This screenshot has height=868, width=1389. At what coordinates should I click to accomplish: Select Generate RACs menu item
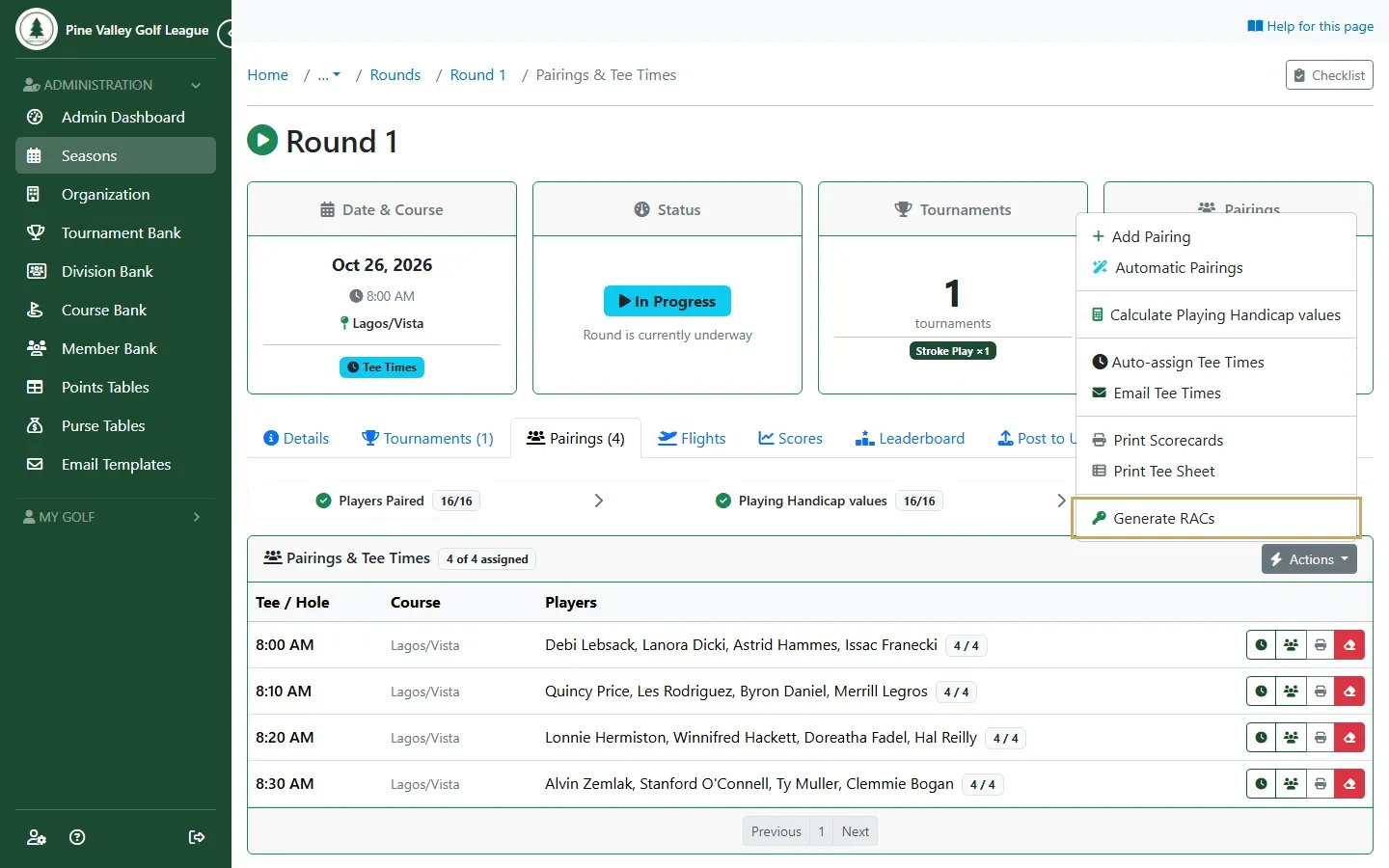[x=1216, y=518]
